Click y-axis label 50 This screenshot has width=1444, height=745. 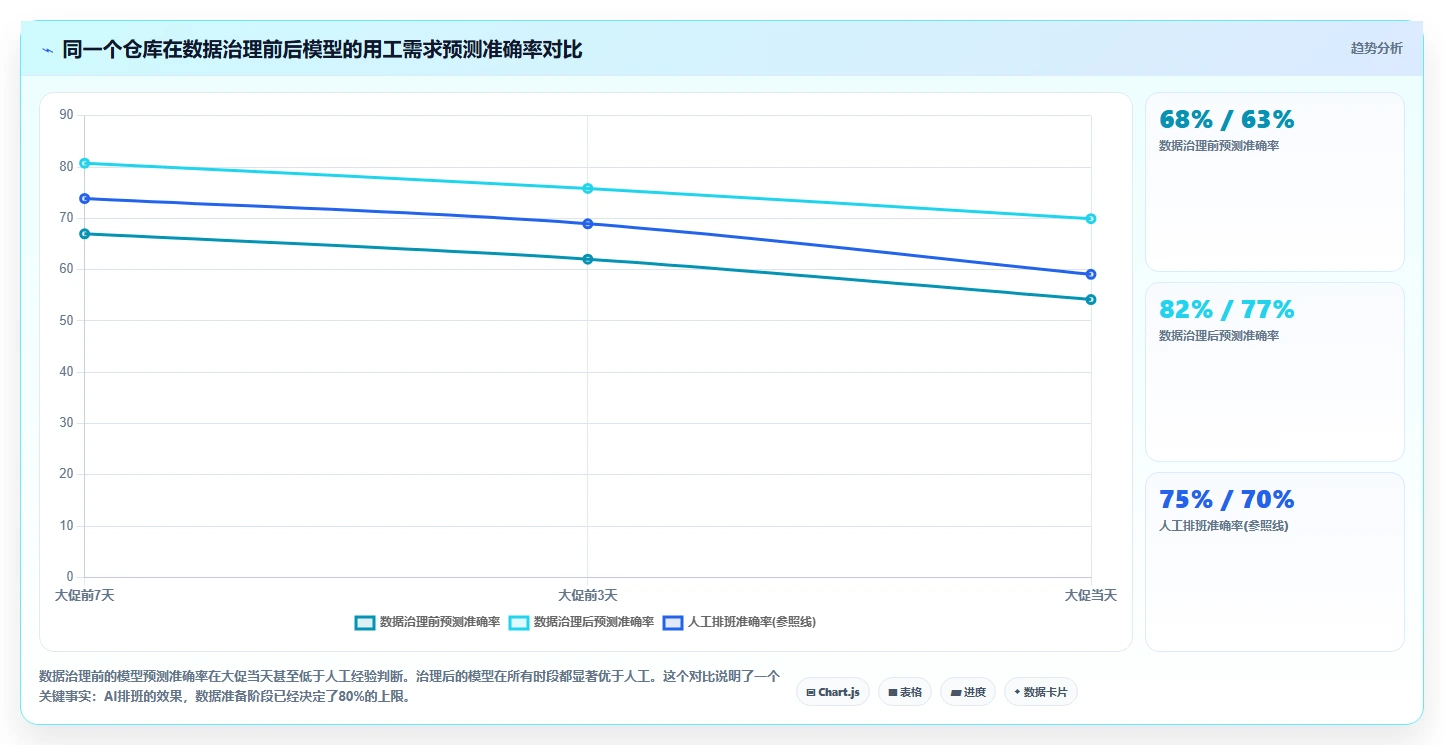click(67, 321)
